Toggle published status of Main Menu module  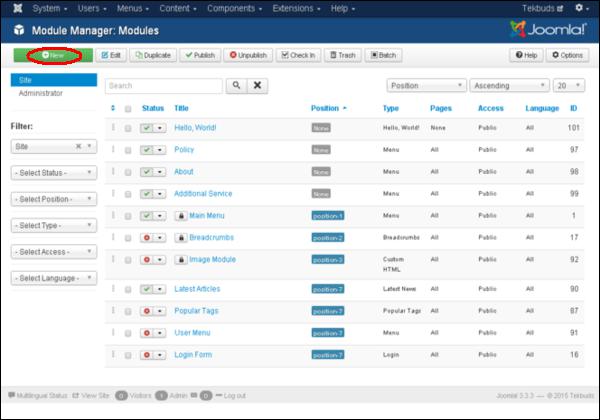(x=147, y=216)
